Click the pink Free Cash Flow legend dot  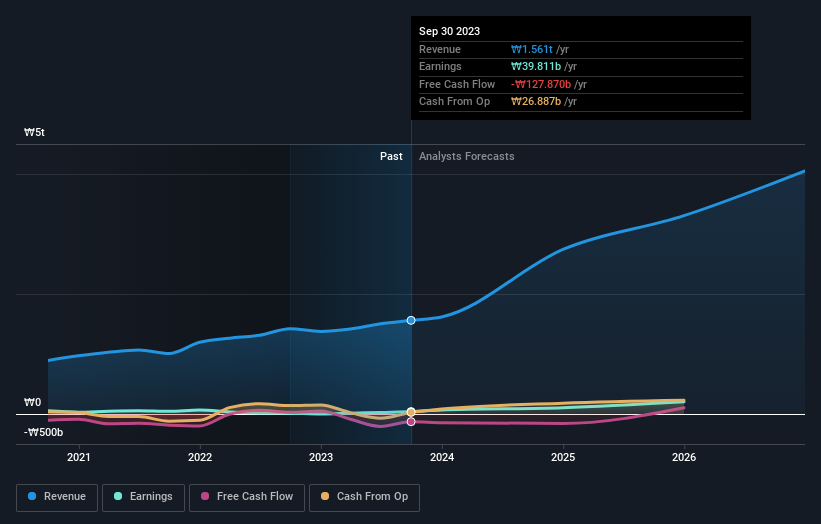click(205, 496)
